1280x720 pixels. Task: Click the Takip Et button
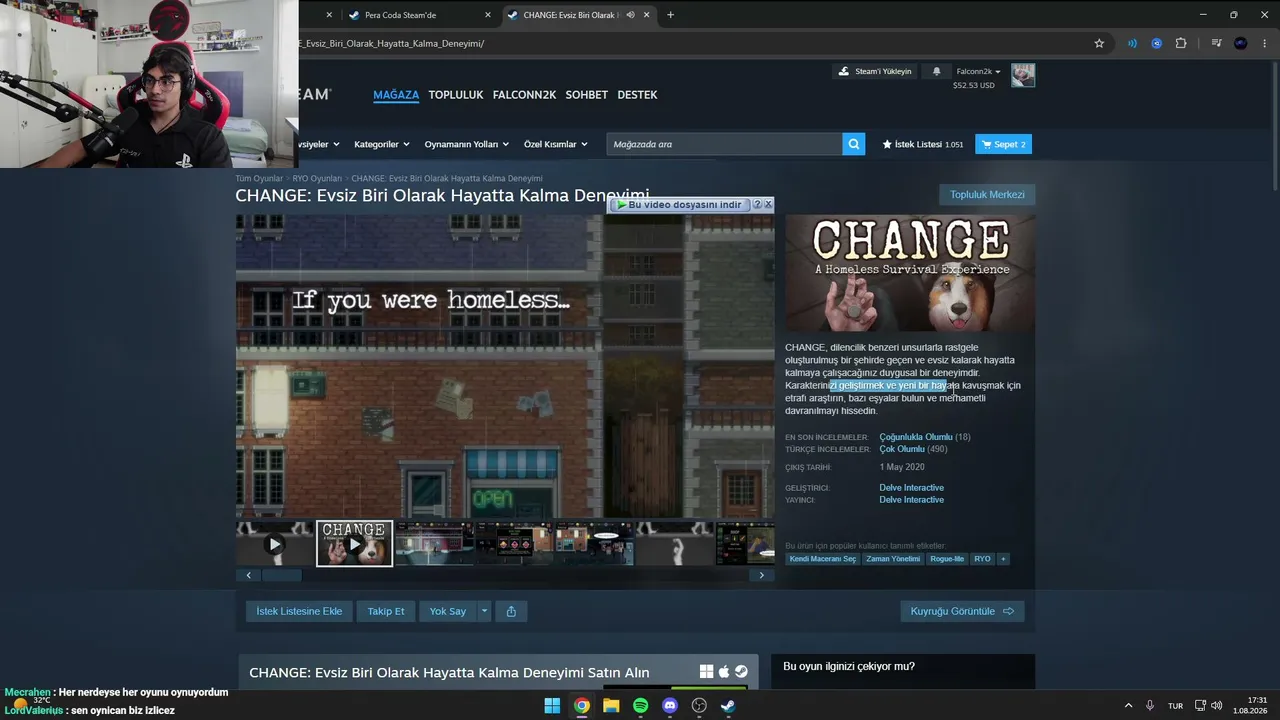click(x=386, y=611)
